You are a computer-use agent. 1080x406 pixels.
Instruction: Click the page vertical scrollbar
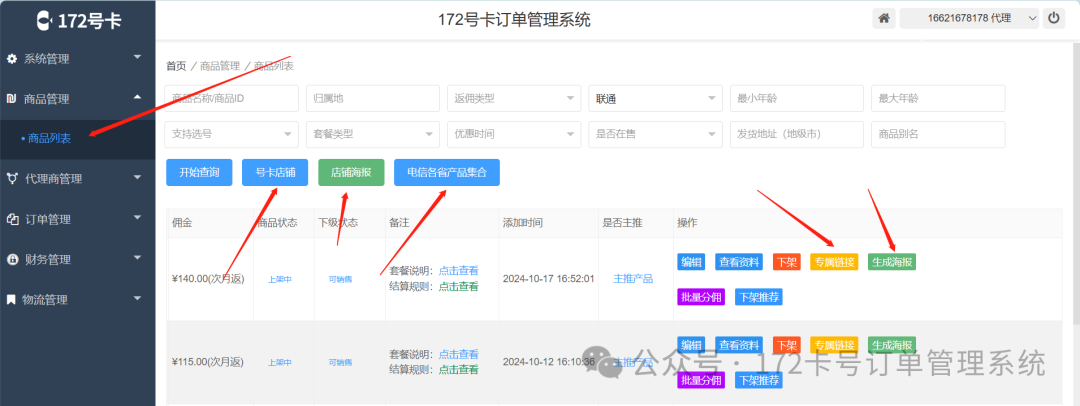(1075, 183)
